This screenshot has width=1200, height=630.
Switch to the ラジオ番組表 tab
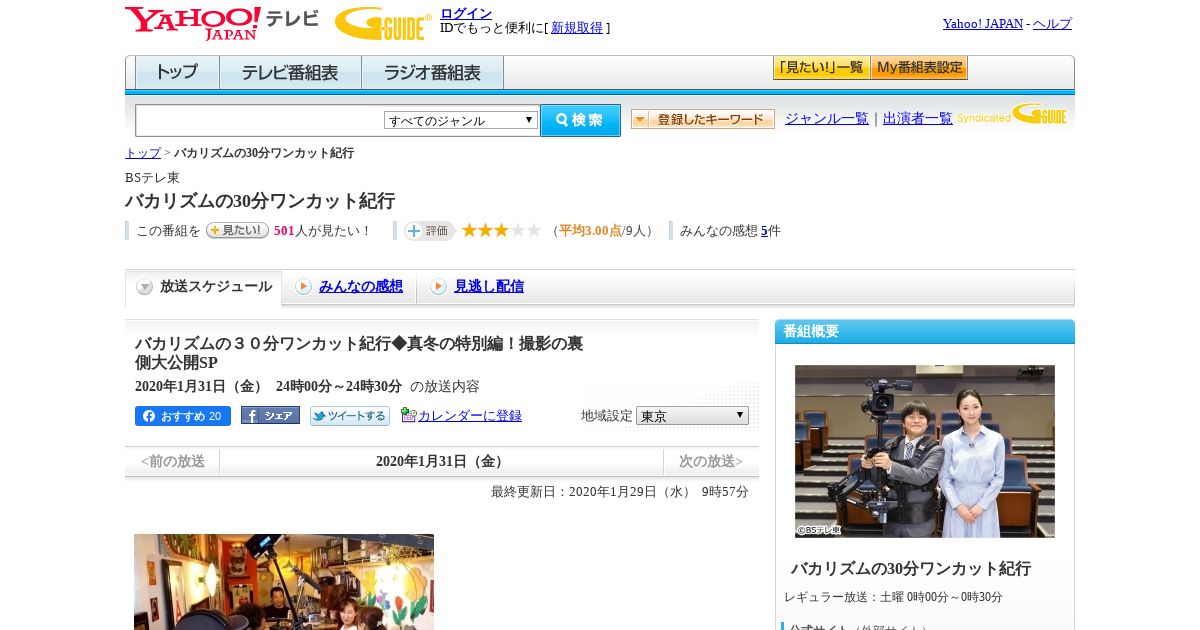[432, 73]
